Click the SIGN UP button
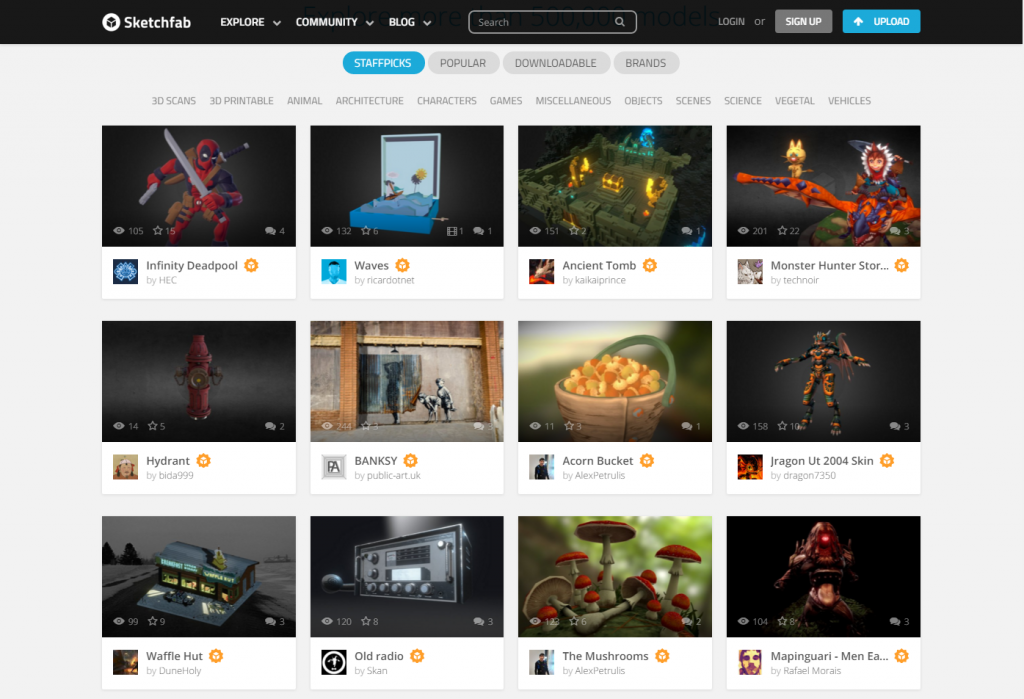Viewport: 1024px width, 699px height. click(x=803, y=22)
